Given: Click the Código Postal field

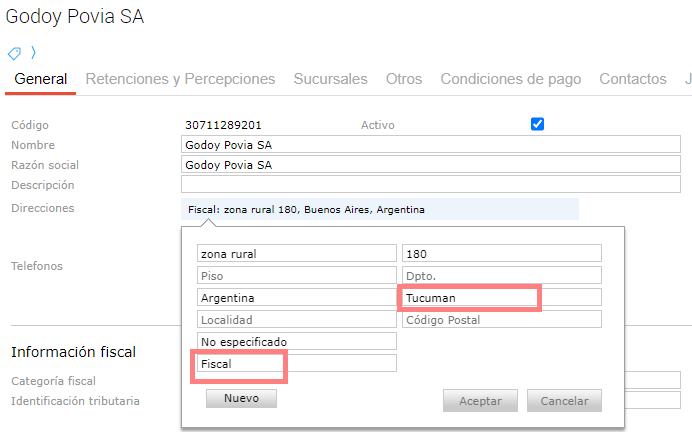Looking at the screenshot, I should [x=501, y=320].
